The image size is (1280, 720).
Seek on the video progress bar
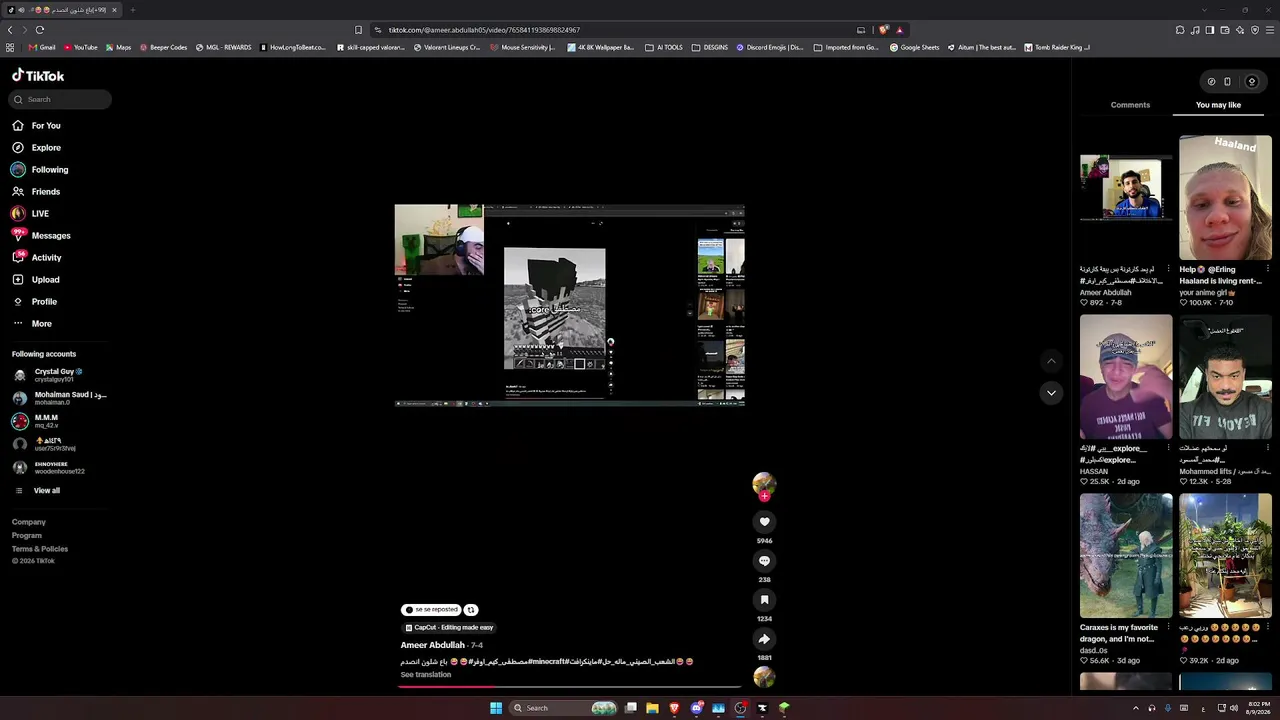pos(570,687)
